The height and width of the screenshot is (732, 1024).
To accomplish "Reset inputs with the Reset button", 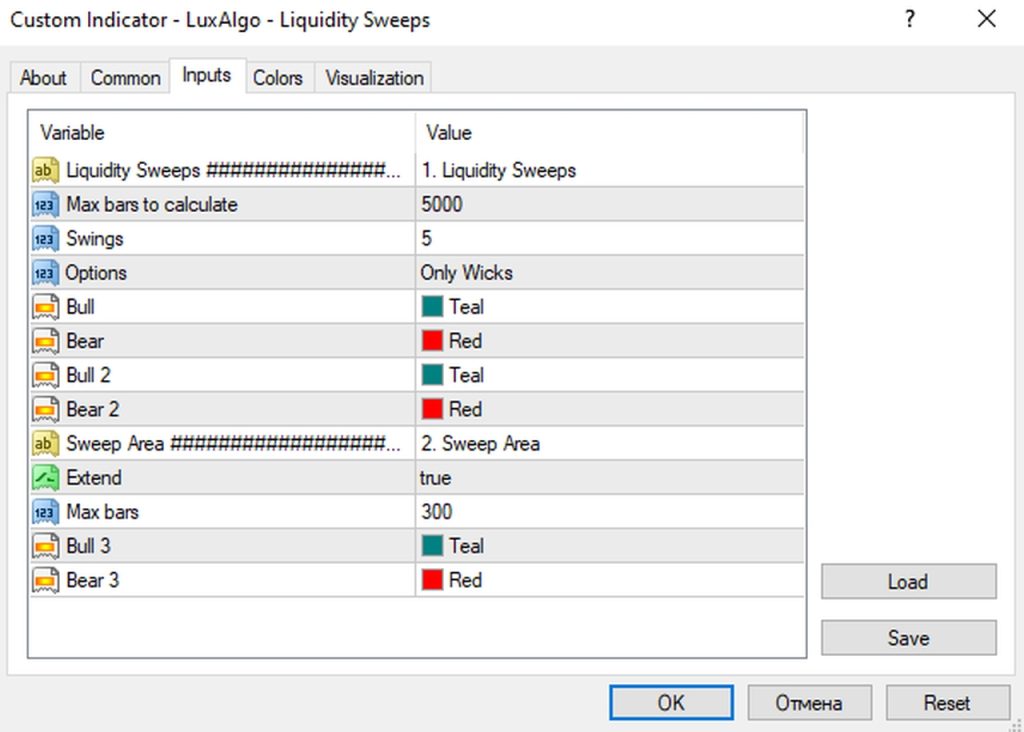I will click(x=947, y=703).
